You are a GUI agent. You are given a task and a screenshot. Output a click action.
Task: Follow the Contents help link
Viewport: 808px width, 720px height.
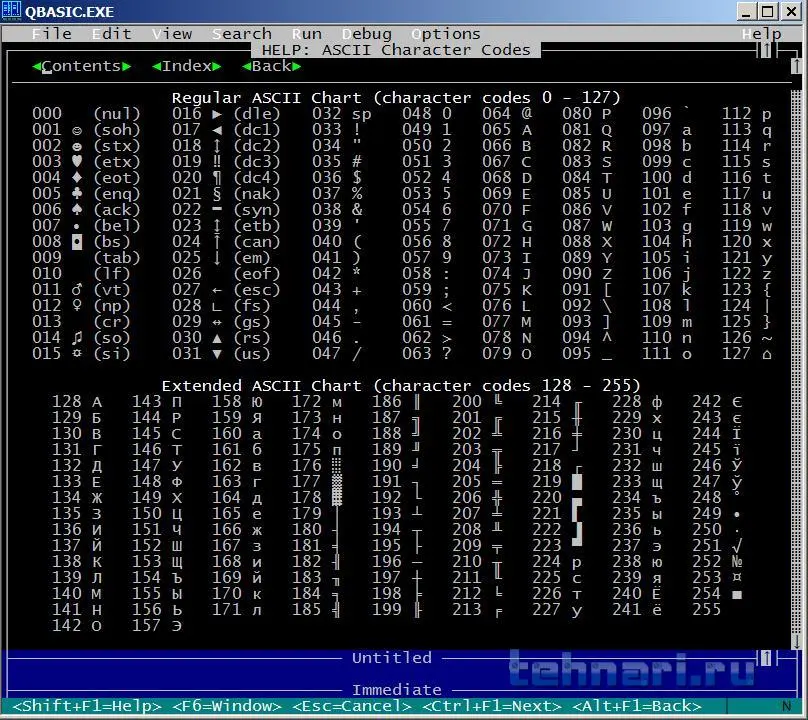81,66
